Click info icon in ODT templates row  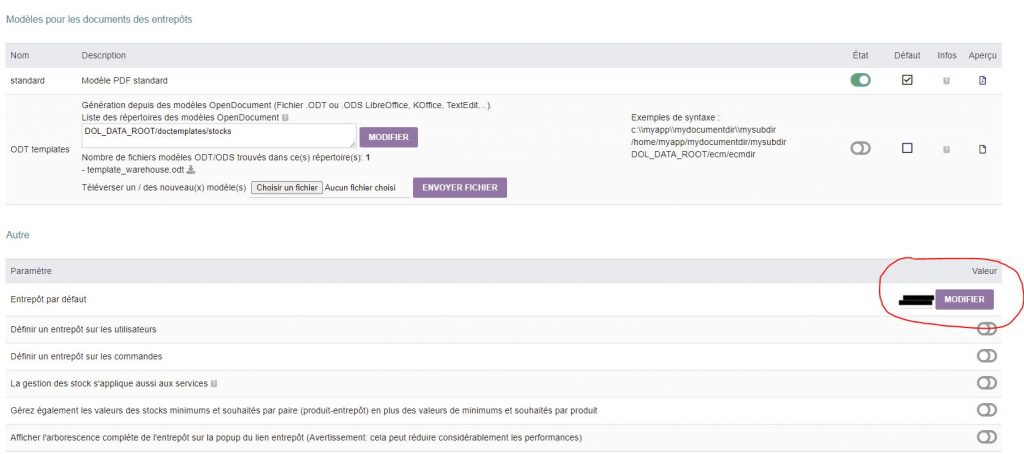click(x=946, y=150)
